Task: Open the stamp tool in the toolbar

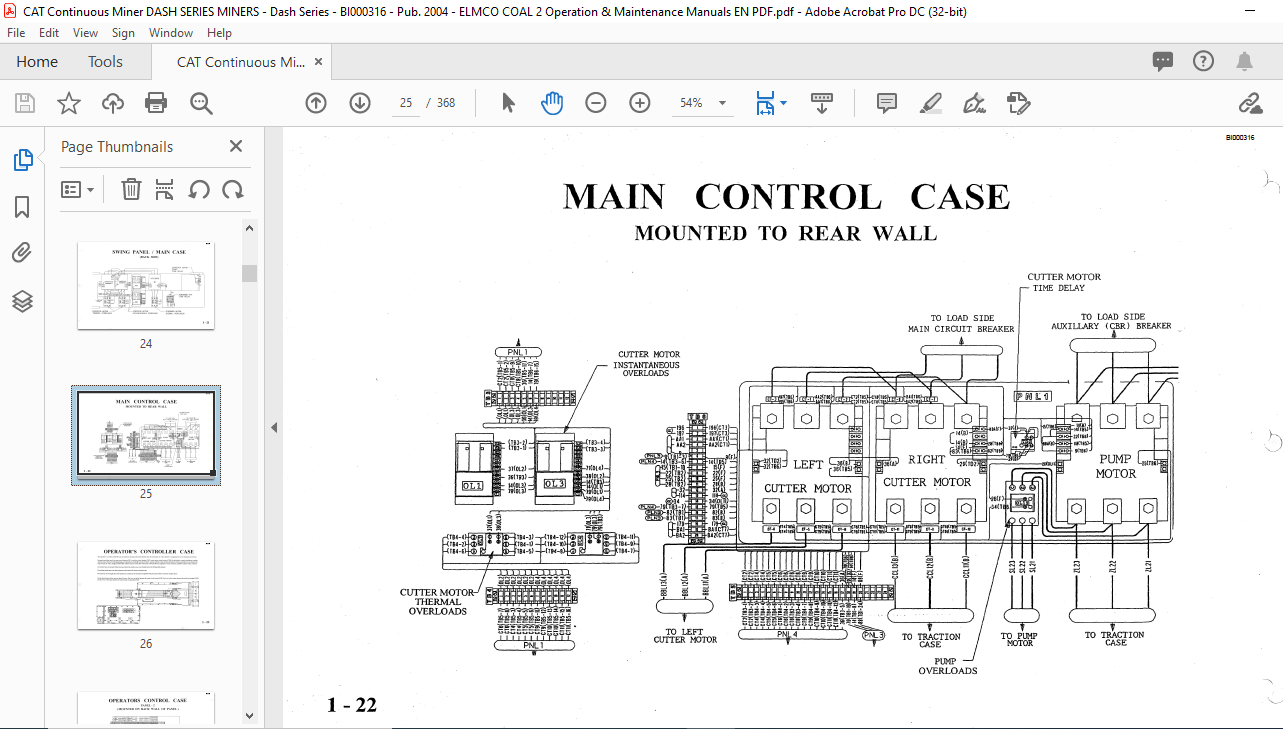Action: click(1018, 103)
